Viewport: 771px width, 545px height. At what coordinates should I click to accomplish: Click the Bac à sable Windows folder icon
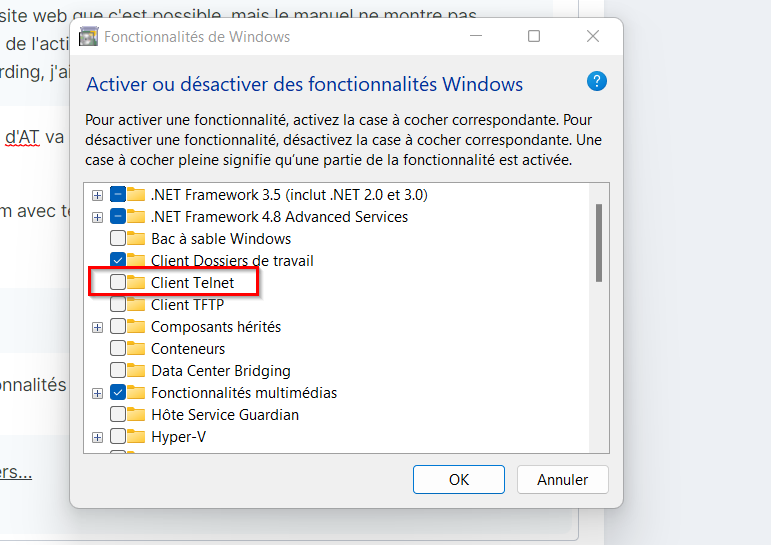[x=136, y=239]
